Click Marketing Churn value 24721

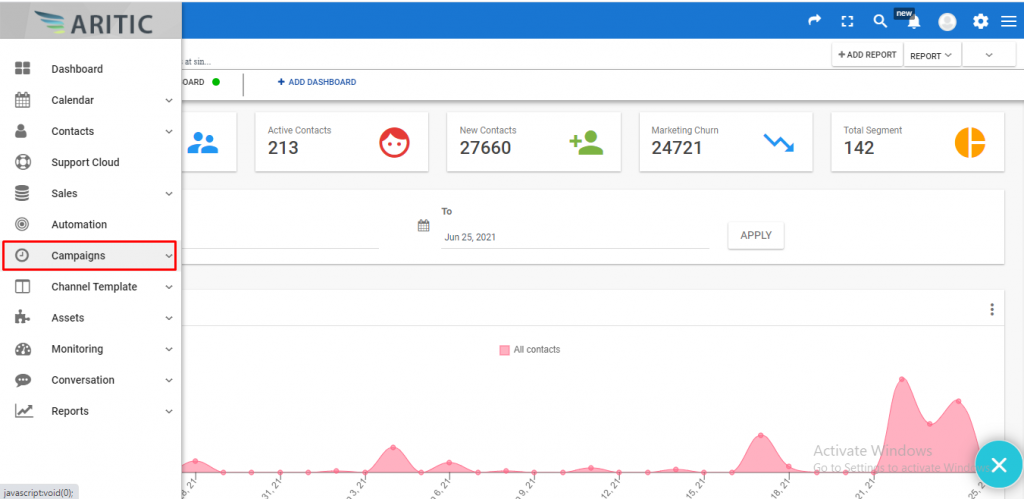[x=677, y=148]
